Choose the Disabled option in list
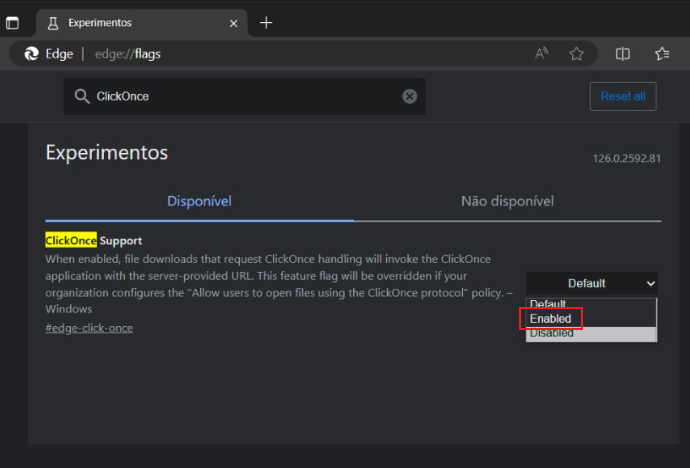 click(x=591, y=333)
